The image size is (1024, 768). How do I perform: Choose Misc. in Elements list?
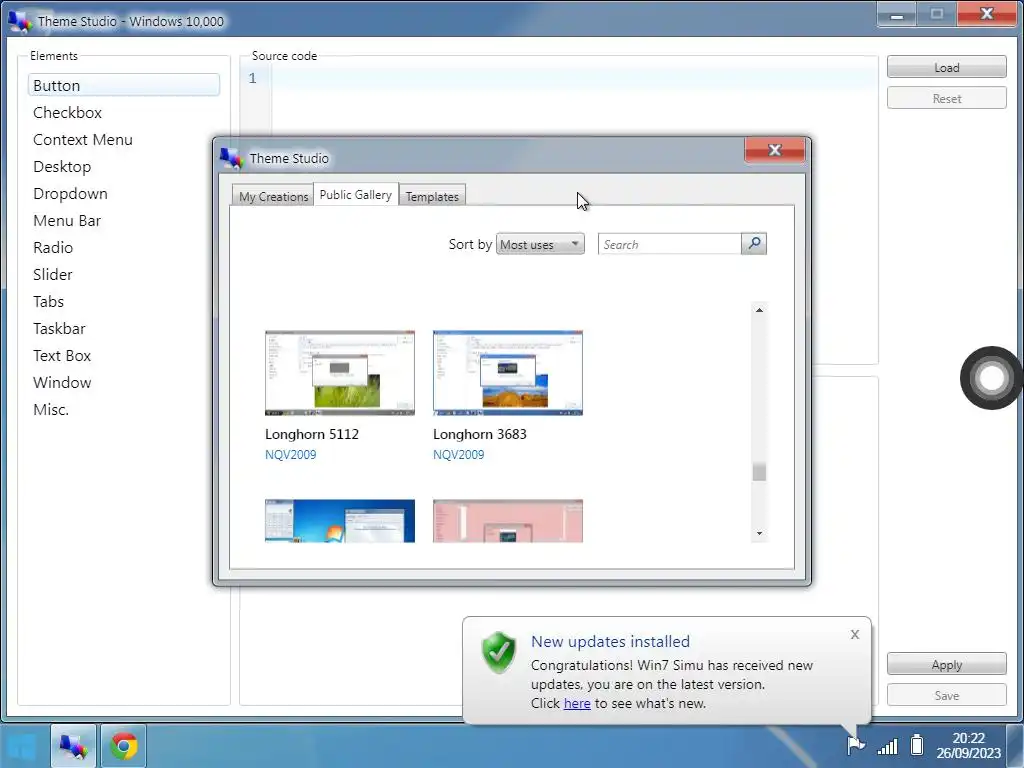[x=123, y=409]
